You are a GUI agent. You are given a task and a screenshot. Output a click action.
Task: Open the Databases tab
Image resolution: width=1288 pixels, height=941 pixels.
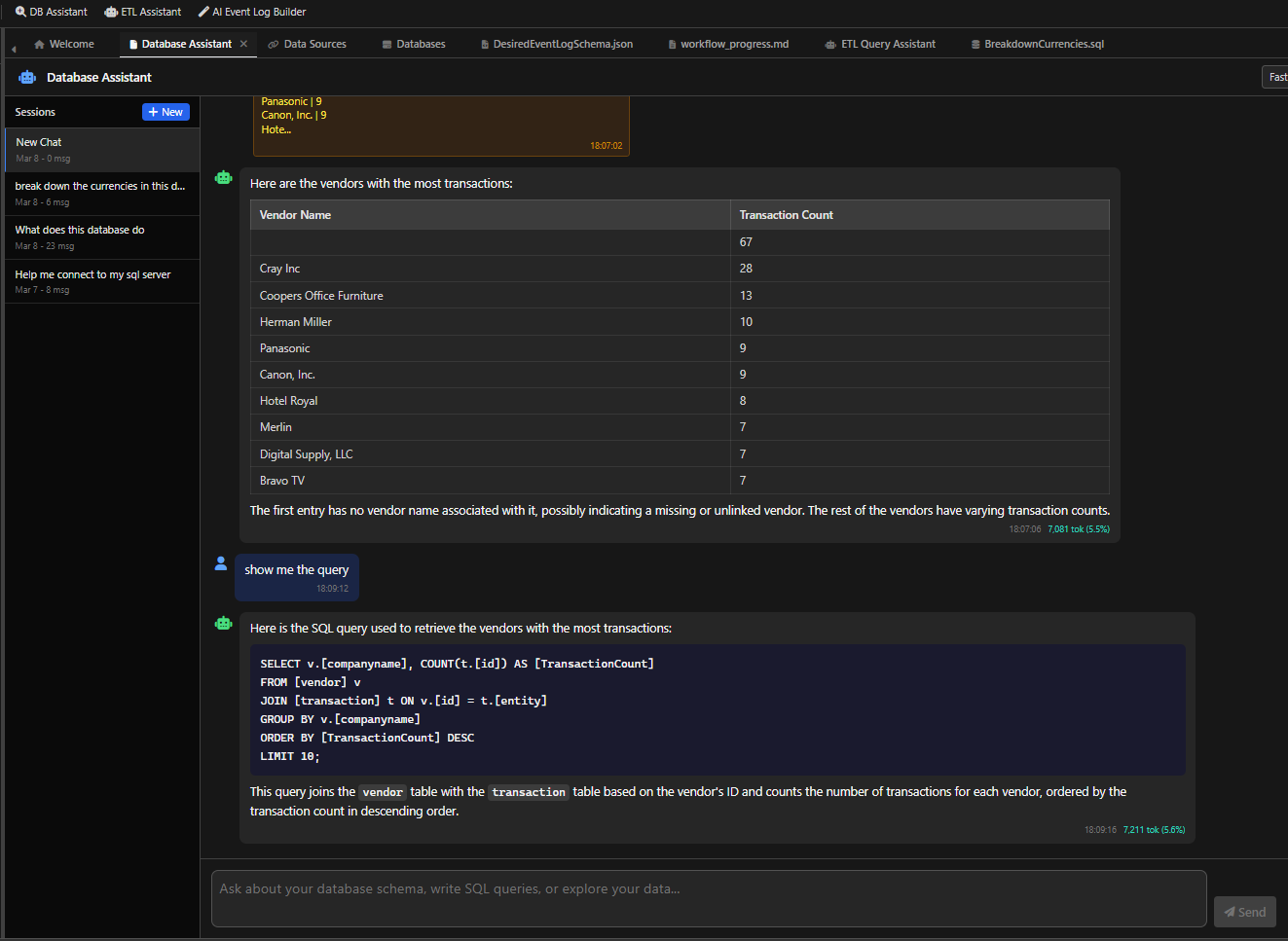click(414, 44)
